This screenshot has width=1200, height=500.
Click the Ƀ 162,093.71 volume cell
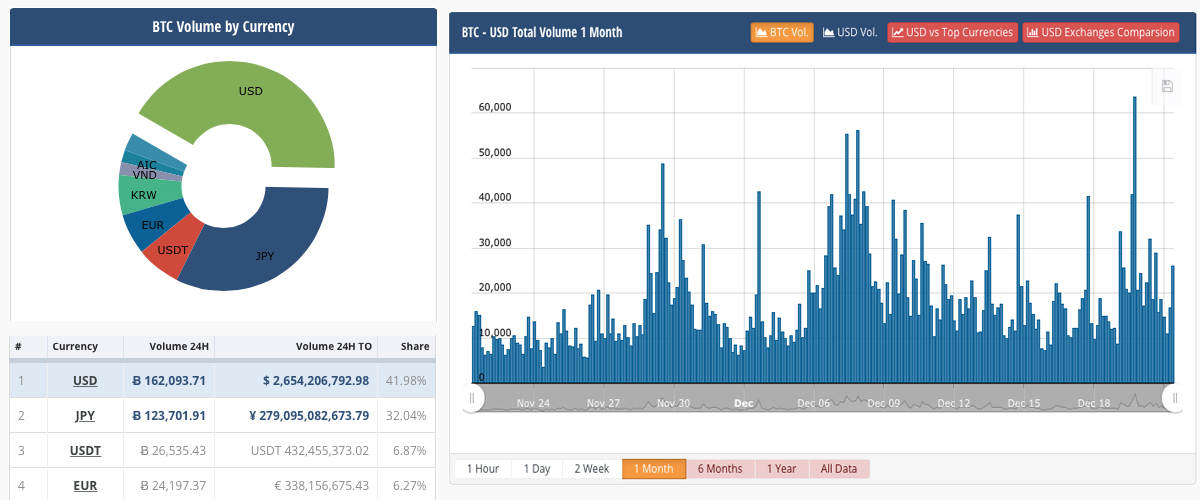(x=169, y=381)
